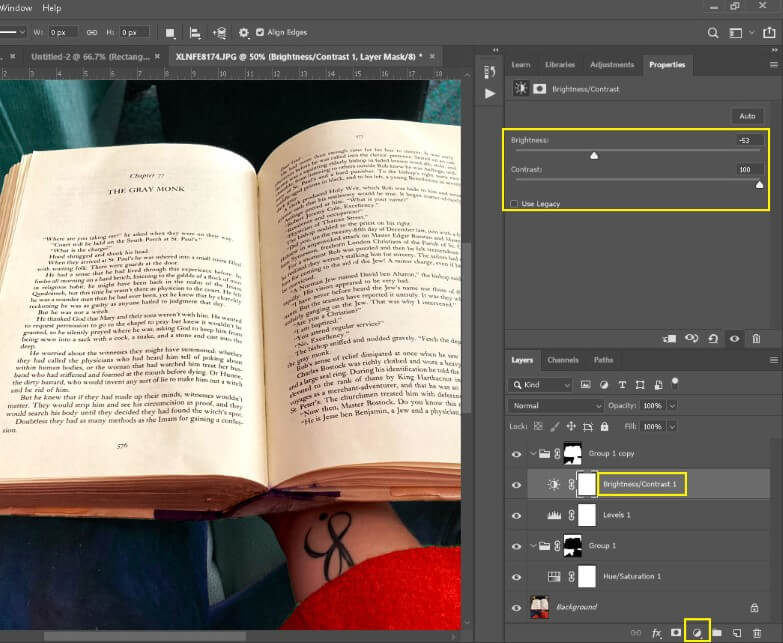The width and height of the screenshot is (783, 643).
Task: Open the workspace switcher dropdown
Action: pos(740,33)
